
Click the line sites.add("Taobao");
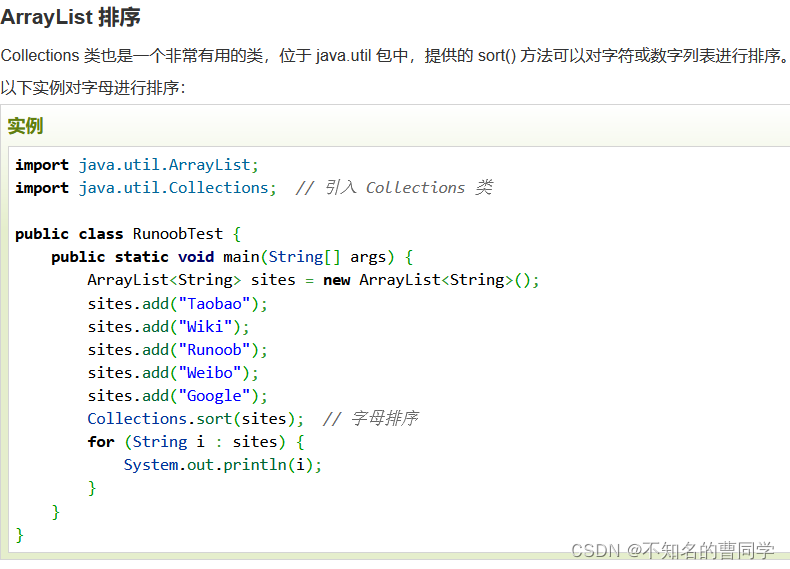pyautogui.click(x=177, y=304)
